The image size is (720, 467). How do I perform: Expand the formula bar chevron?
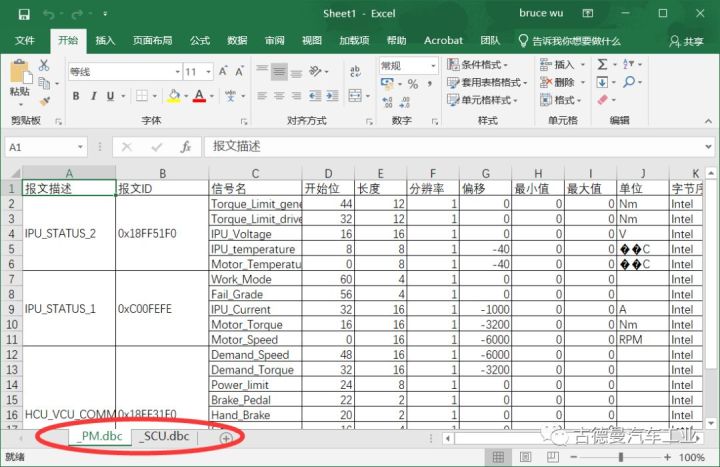[x=709, y=147]
